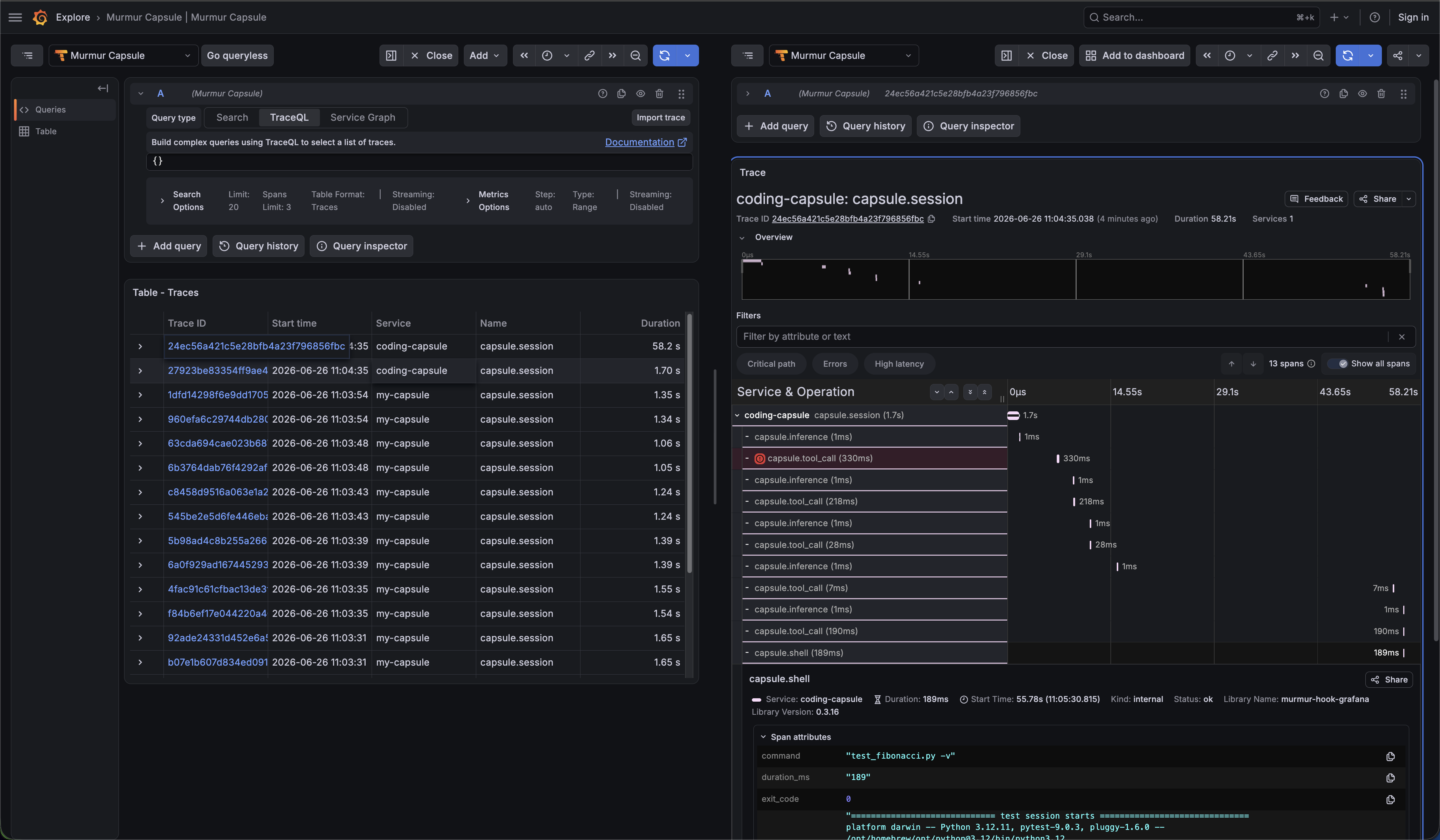
Task: Split view icon in left pane toolbar
Action: click(391, 55)
